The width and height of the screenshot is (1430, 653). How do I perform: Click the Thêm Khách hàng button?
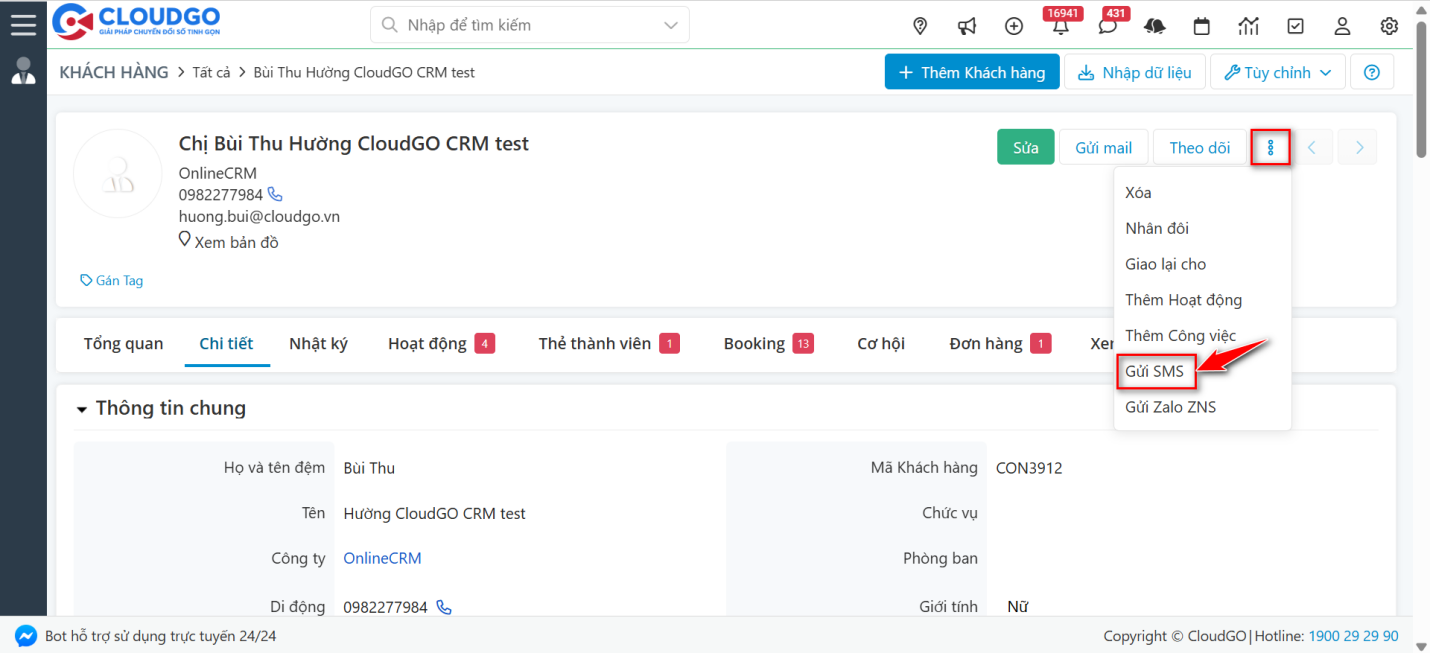971,72
